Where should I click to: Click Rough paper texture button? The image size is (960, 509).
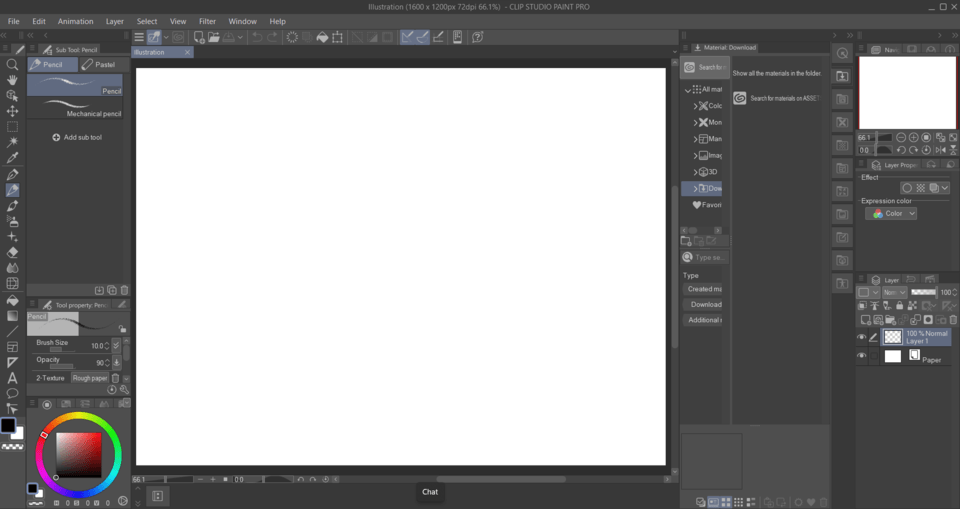click(x=90, y=379)
